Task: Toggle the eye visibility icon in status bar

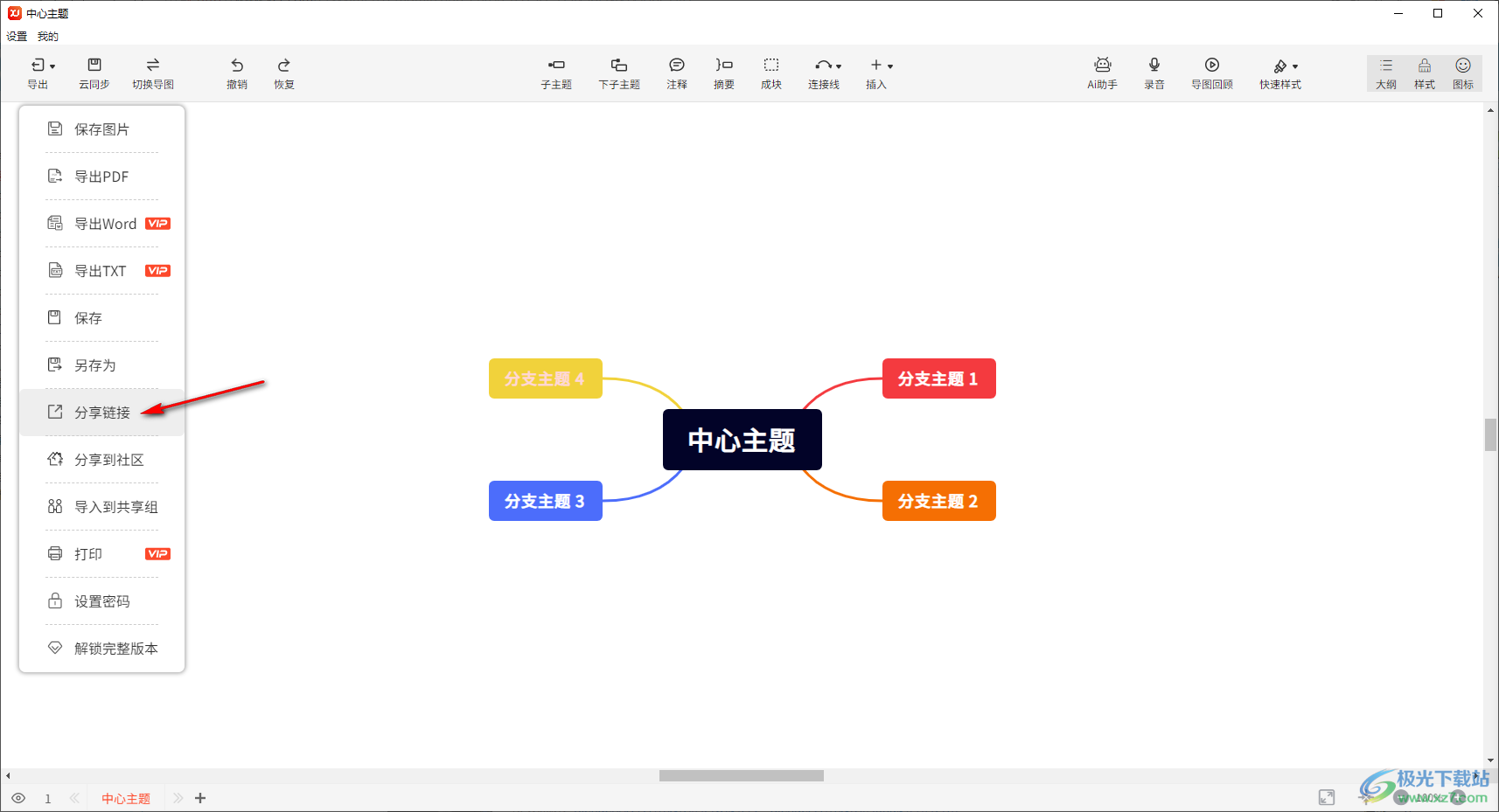Action: coord(18,798)
